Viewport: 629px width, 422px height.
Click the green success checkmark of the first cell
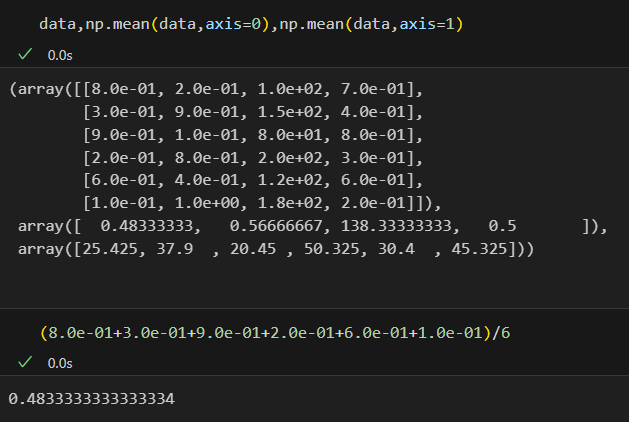click(25, 54)
